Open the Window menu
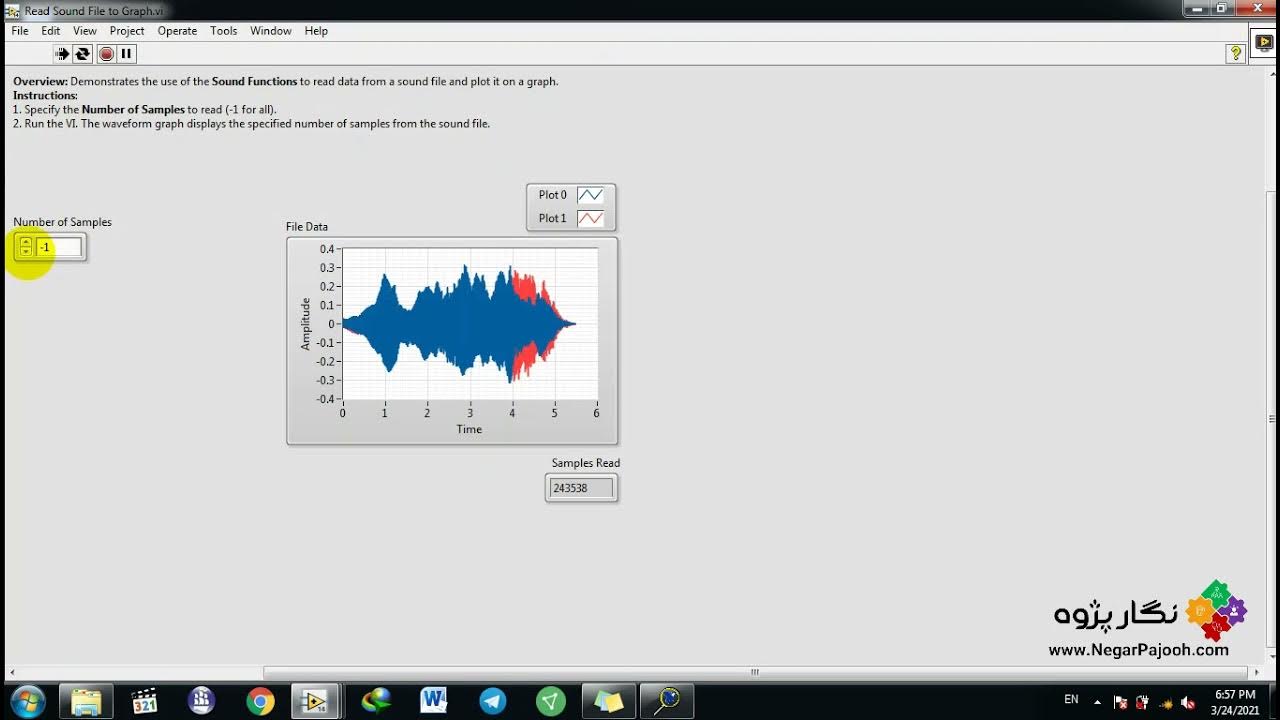Viewport: 1280px width, 720px height. point(271,31)
